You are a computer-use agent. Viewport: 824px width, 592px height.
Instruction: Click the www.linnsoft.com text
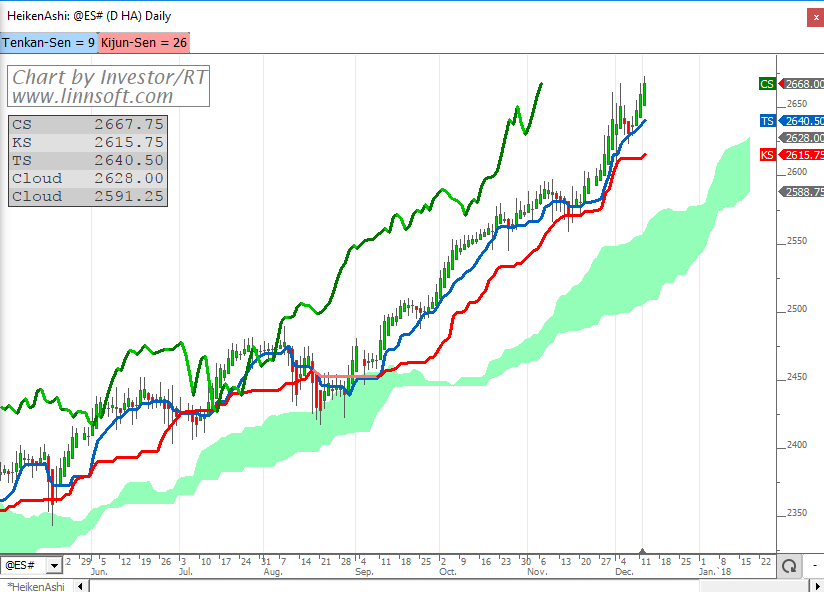tap(92, 96)
